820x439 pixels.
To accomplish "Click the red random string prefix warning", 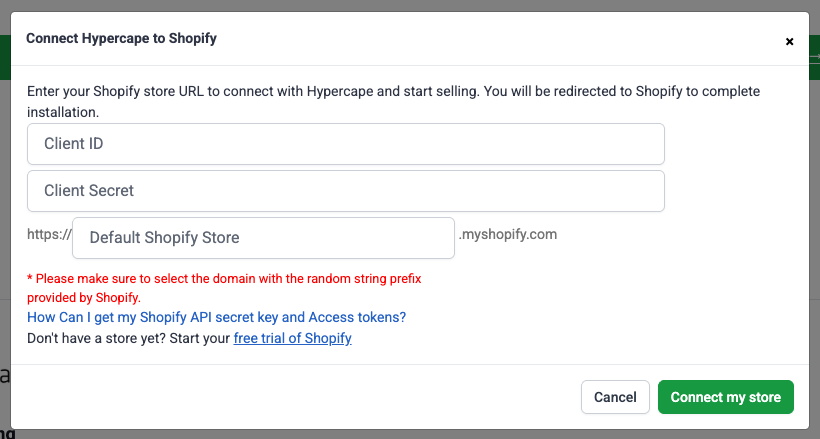I will pos(223,279).
